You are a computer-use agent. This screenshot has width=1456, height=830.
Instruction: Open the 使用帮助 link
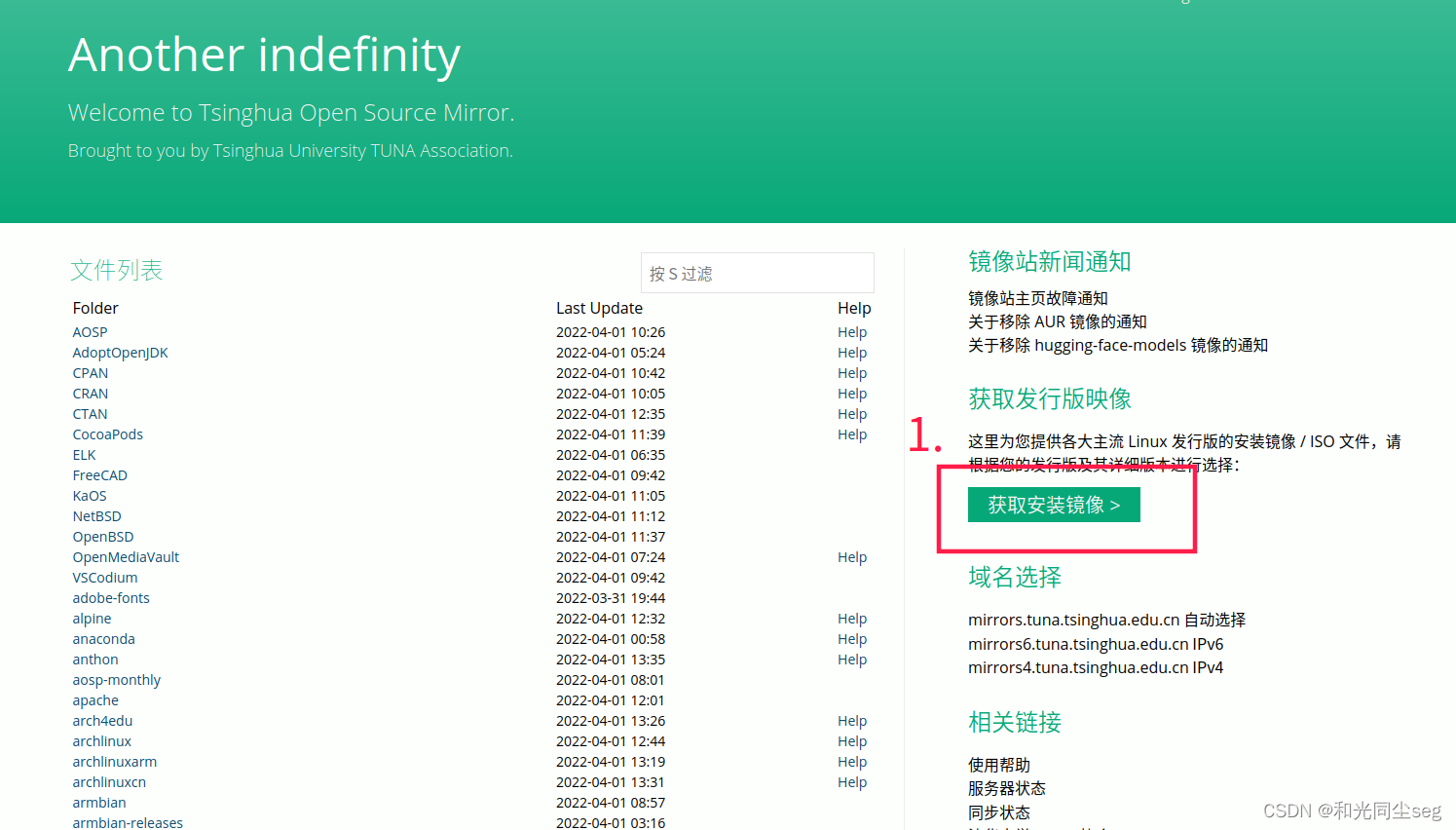(x=999, y=765)
